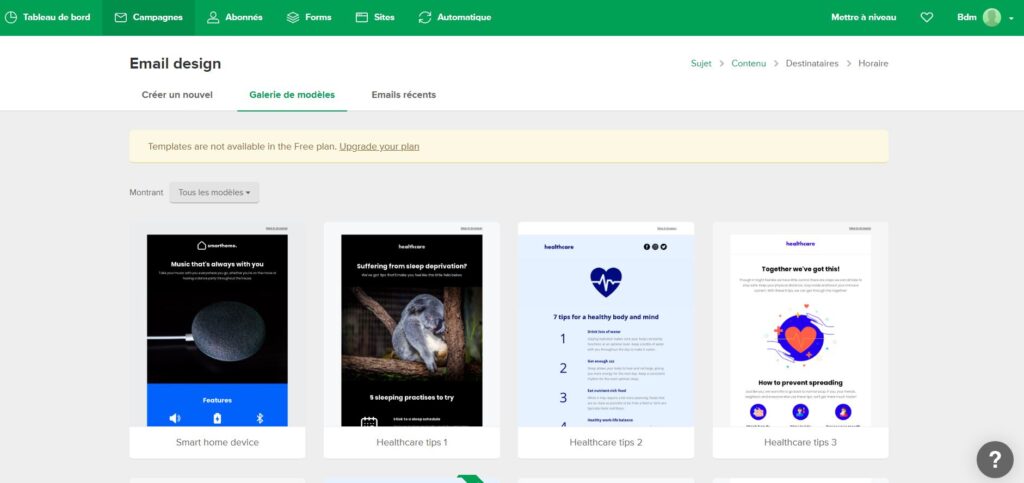The height and width of the screenshot is (483, 1024).
Task: Click the heart icon in top bar
Action: tap(926, 17)
